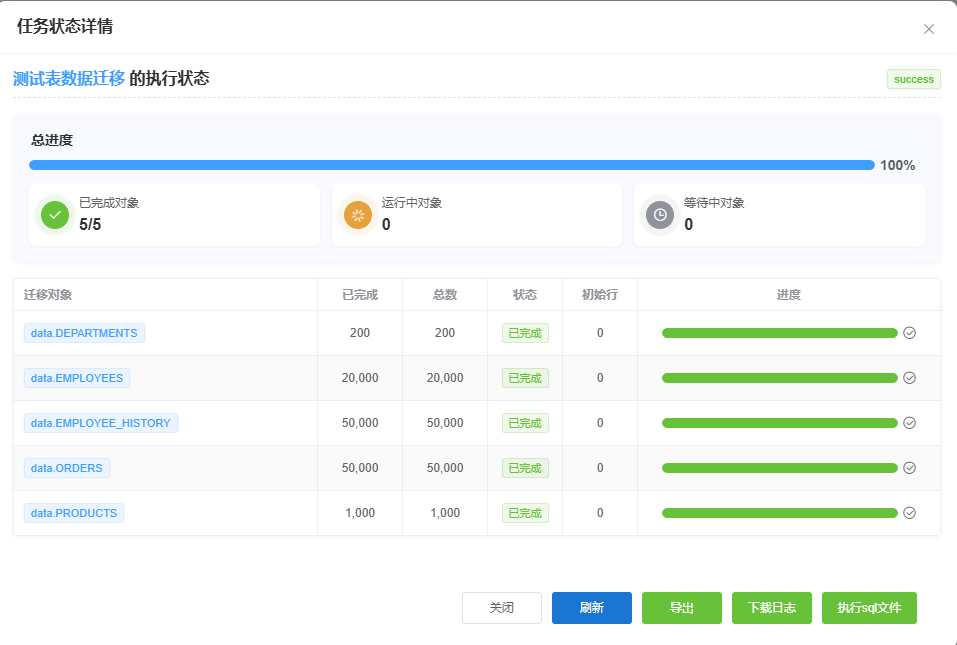This screenshot has width=957, height=645.
Task: Click the check-circle icon in data.EMPLOYEE_HISTORY row
Action: (x=909, y=423)
